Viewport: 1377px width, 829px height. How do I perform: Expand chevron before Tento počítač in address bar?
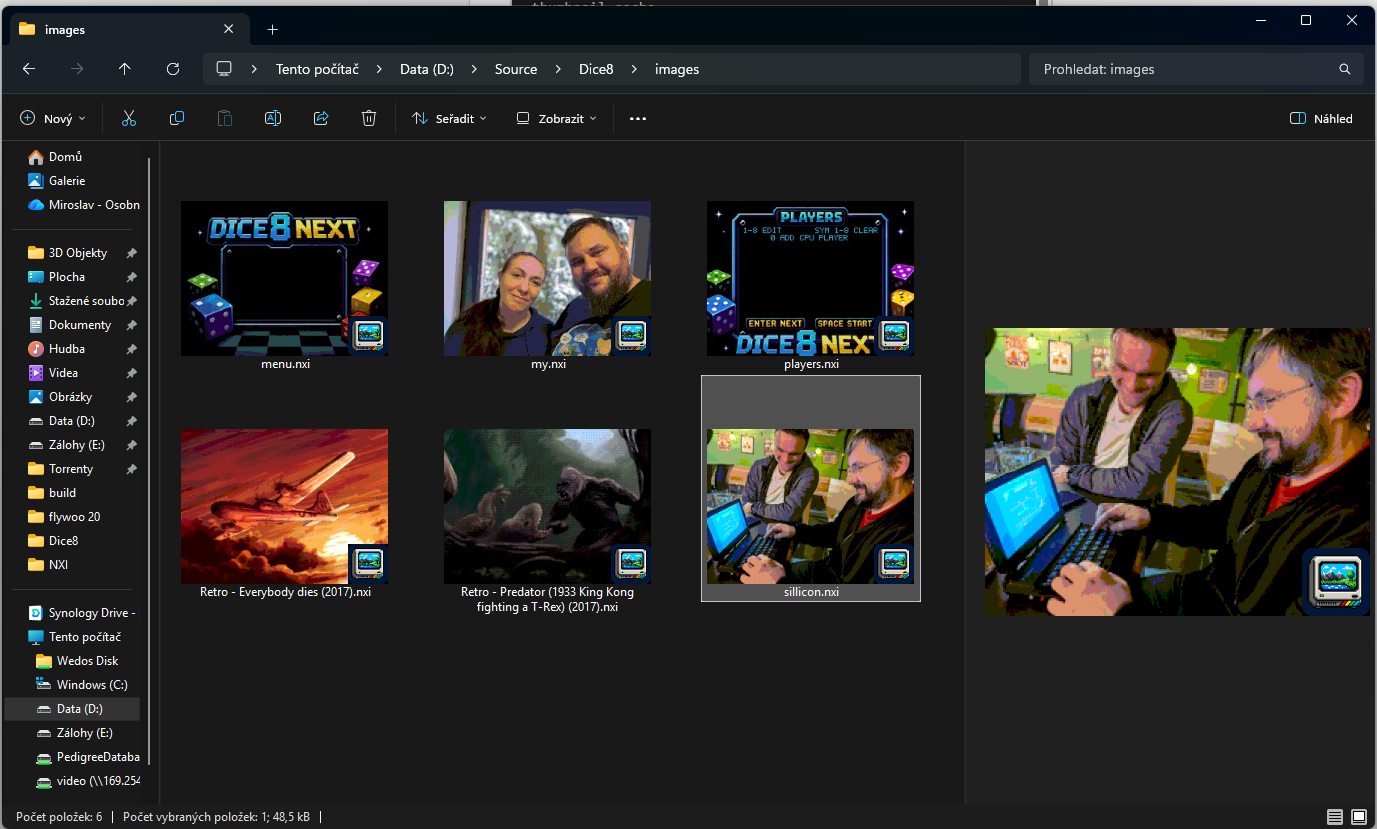[x=255, y=69]
